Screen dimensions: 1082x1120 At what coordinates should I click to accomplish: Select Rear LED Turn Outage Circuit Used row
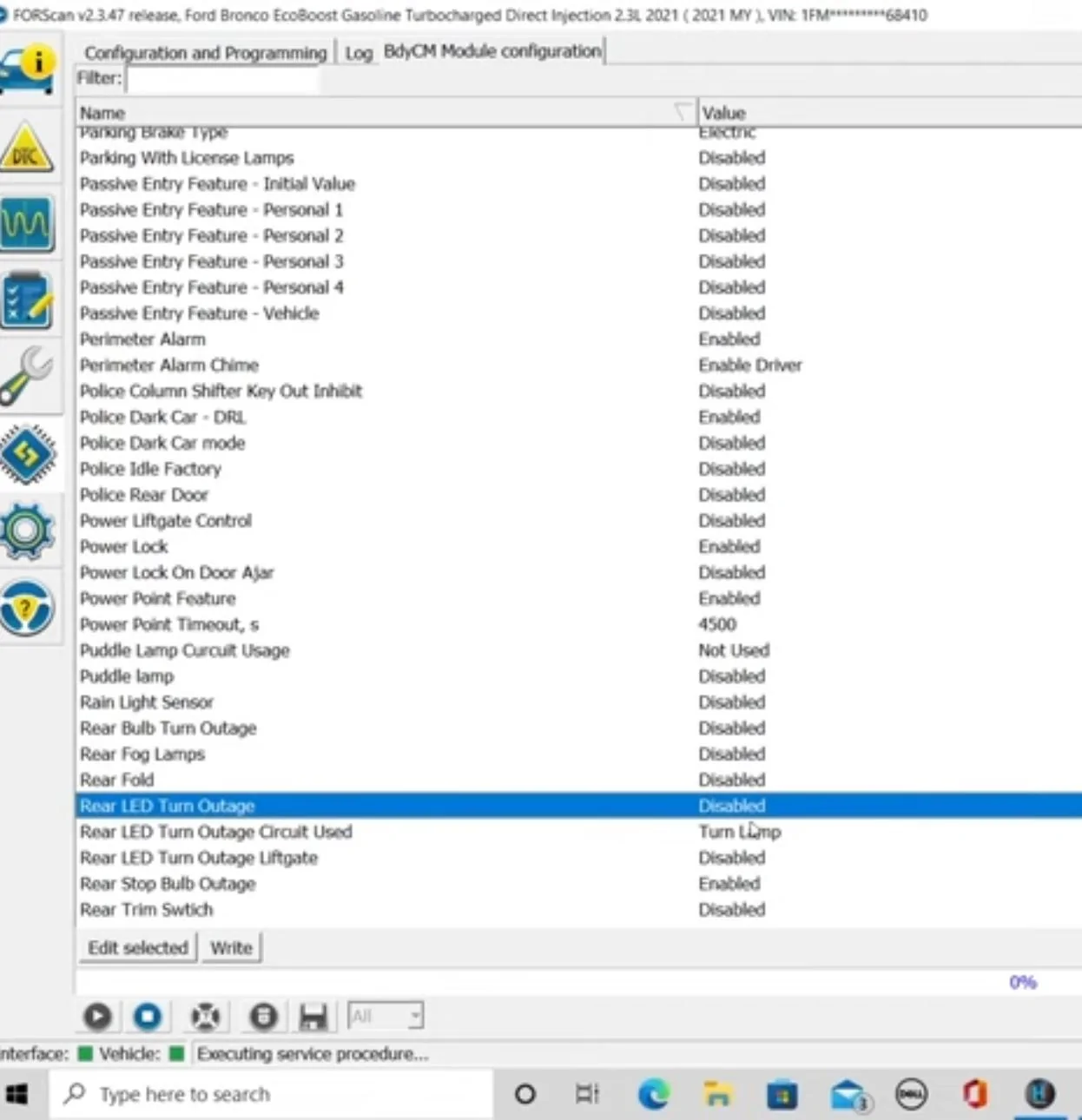pos(579,832)
